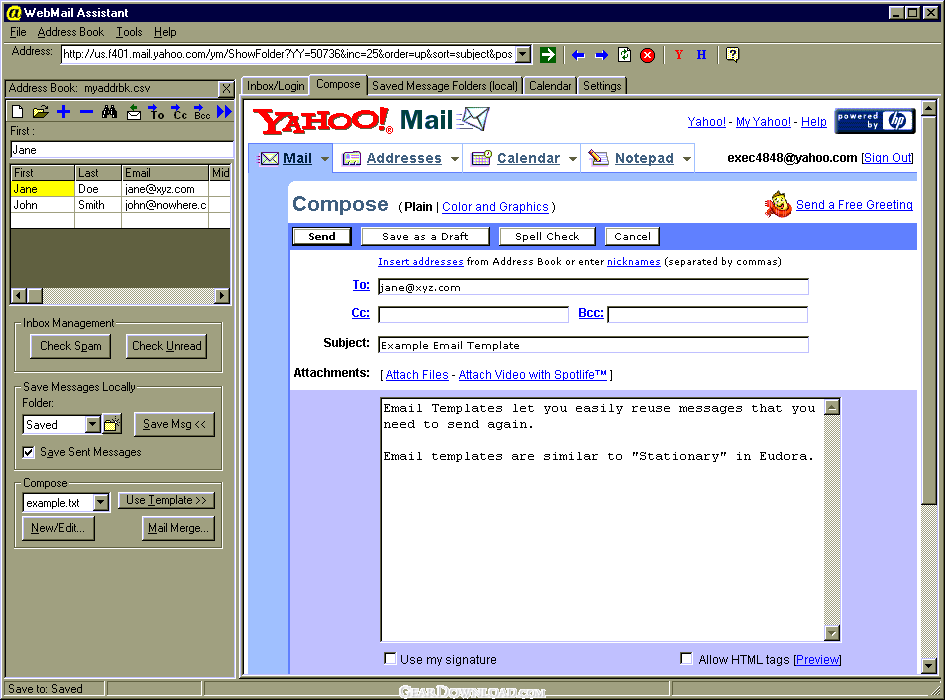Click the Sign Out link
The width and height of the screenshot is (945, 700).
[887, 158]
